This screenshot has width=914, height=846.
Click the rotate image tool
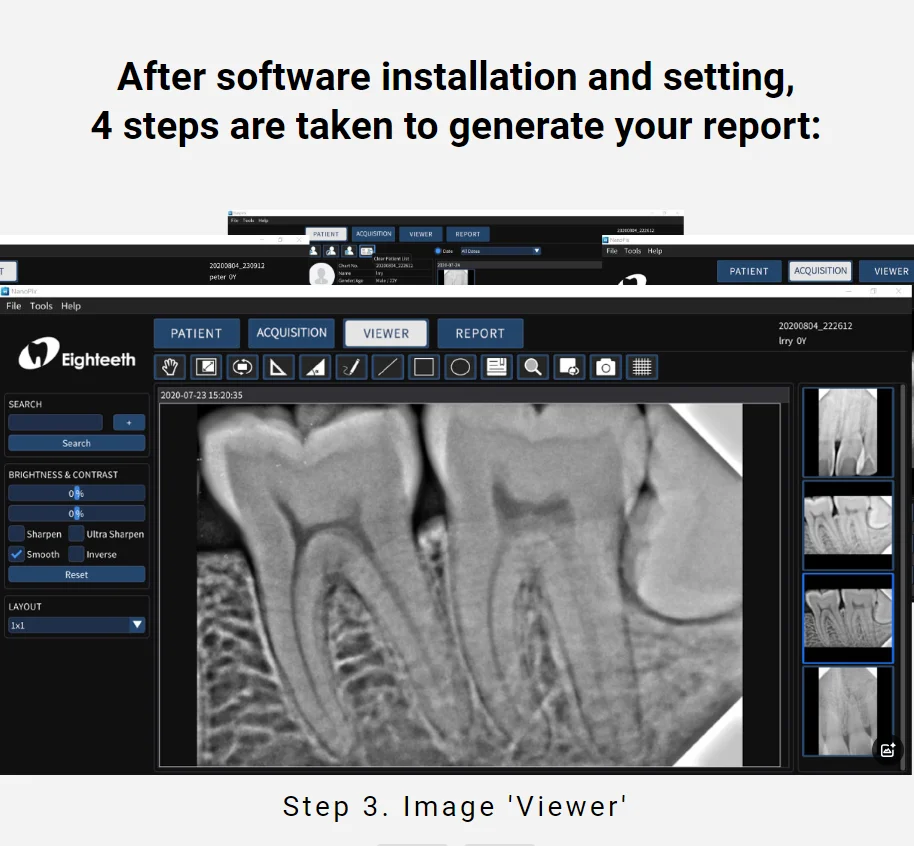pos(242,367)
